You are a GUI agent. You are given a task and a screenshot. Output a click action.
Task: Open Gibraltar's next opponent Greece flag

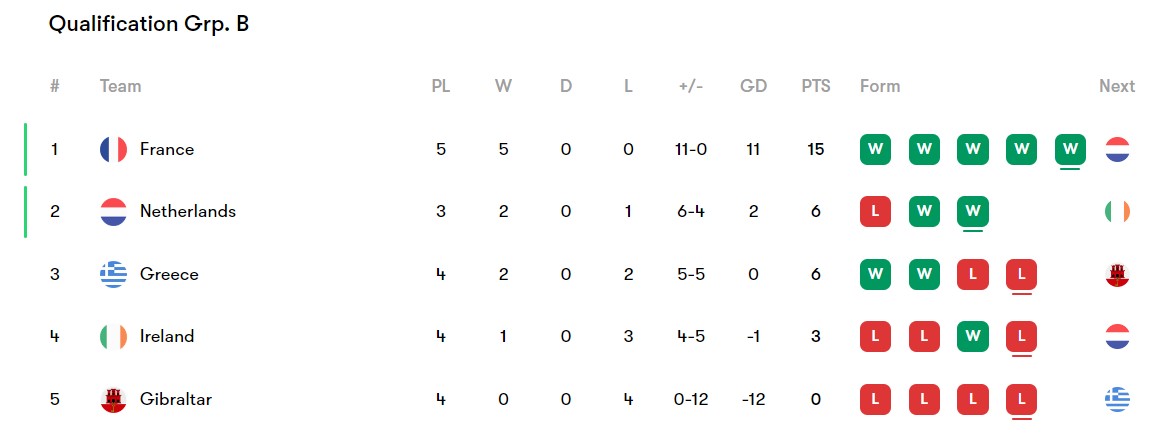[x=1117, y=399]
